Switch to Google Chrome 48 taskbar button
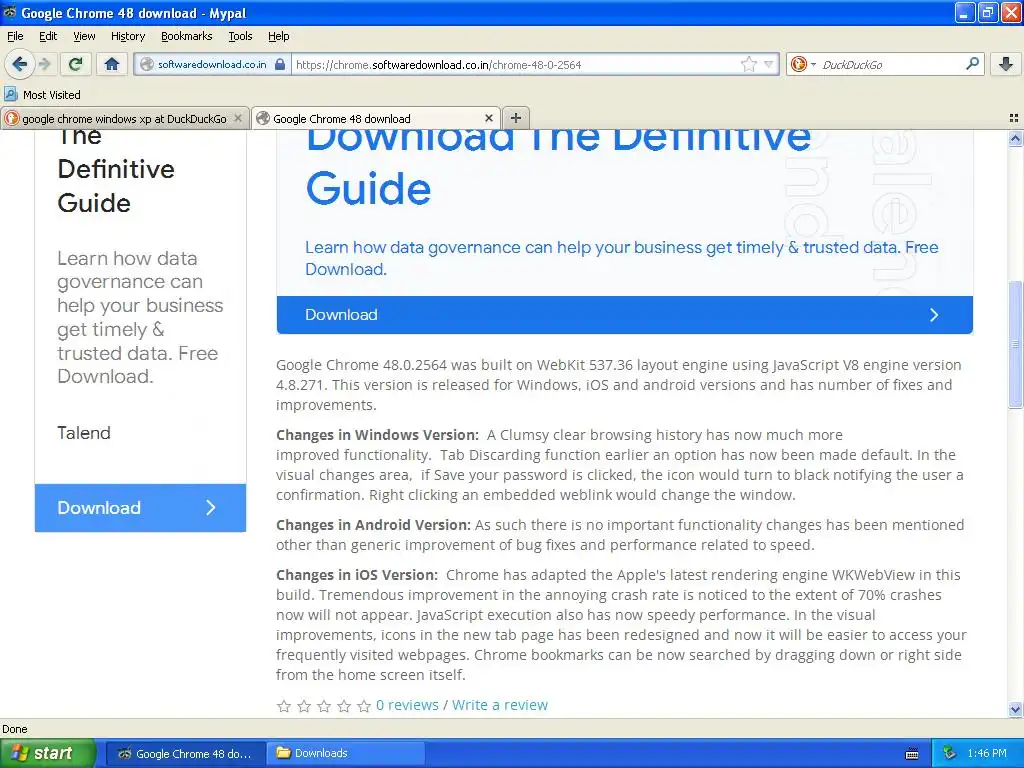Image resolution: width=1024 pixels, height=768 pixels. pos(185,753)
